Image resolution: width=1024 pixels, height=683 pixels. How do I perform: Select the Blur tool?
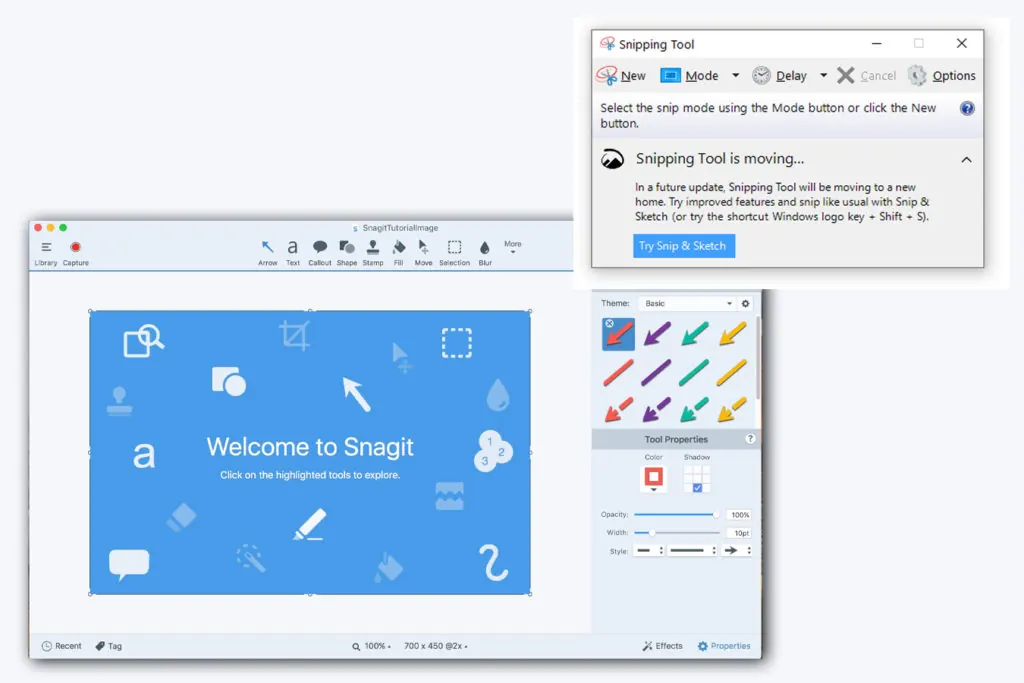coord(485,252)
